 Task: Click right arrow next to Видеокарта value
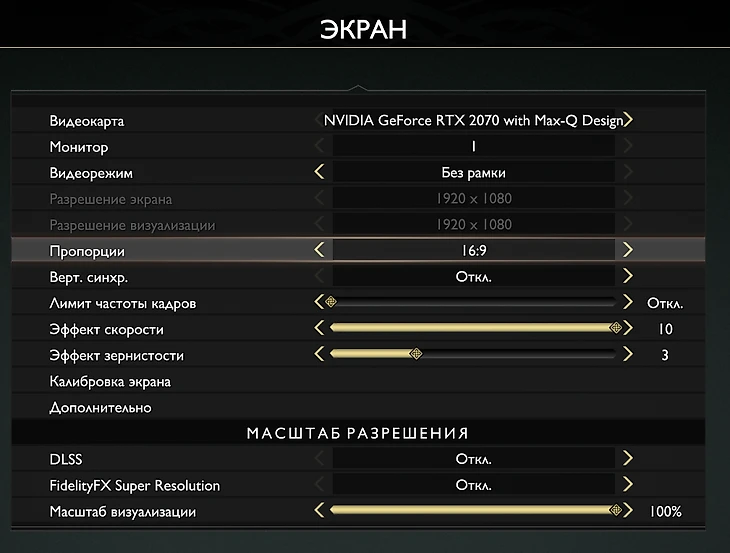pyautogui.click(x=628, y=120)
